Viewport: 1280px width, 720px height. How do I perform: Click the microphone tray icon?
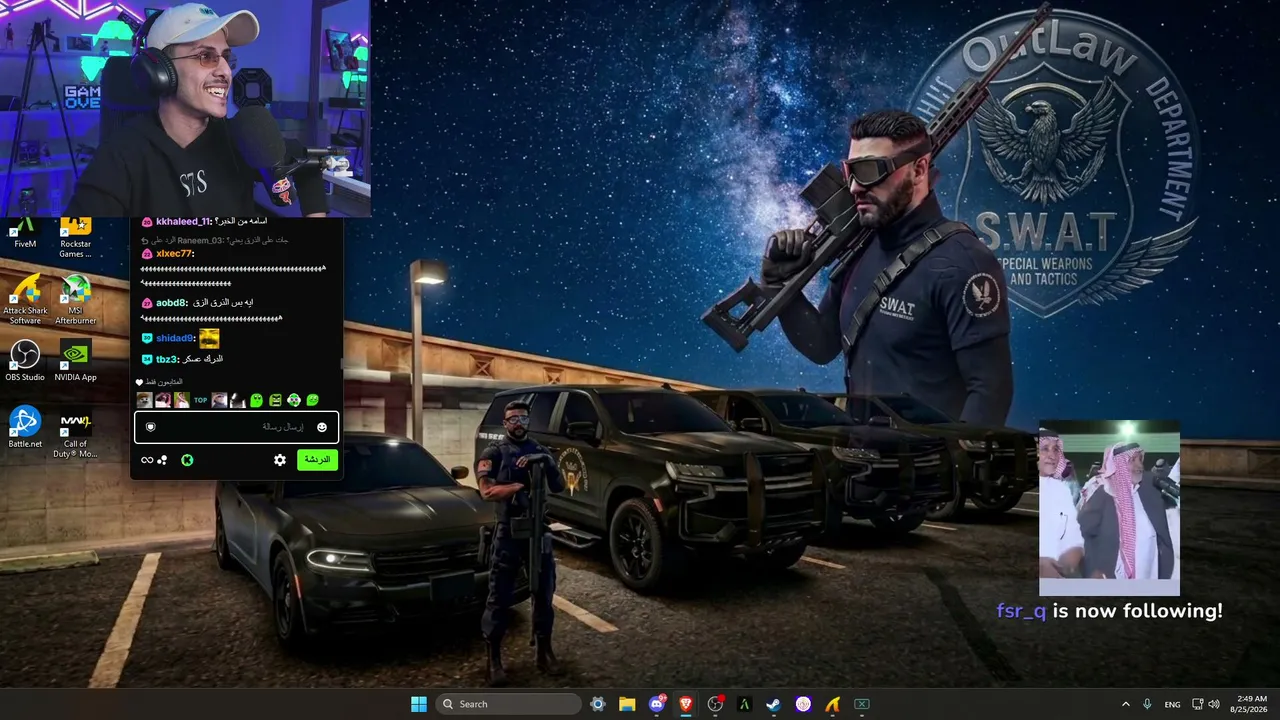tap(1147, 704)
